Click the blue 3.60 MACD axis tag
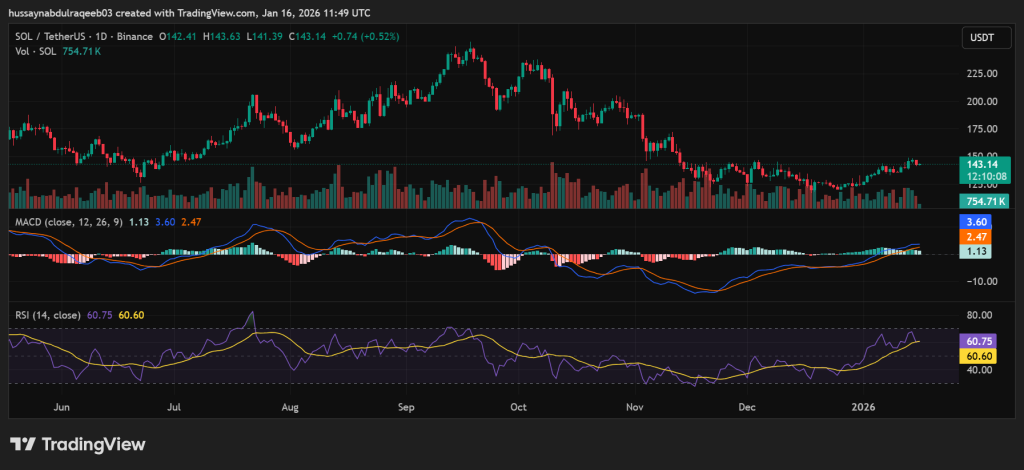 click(x=977, y=222)
